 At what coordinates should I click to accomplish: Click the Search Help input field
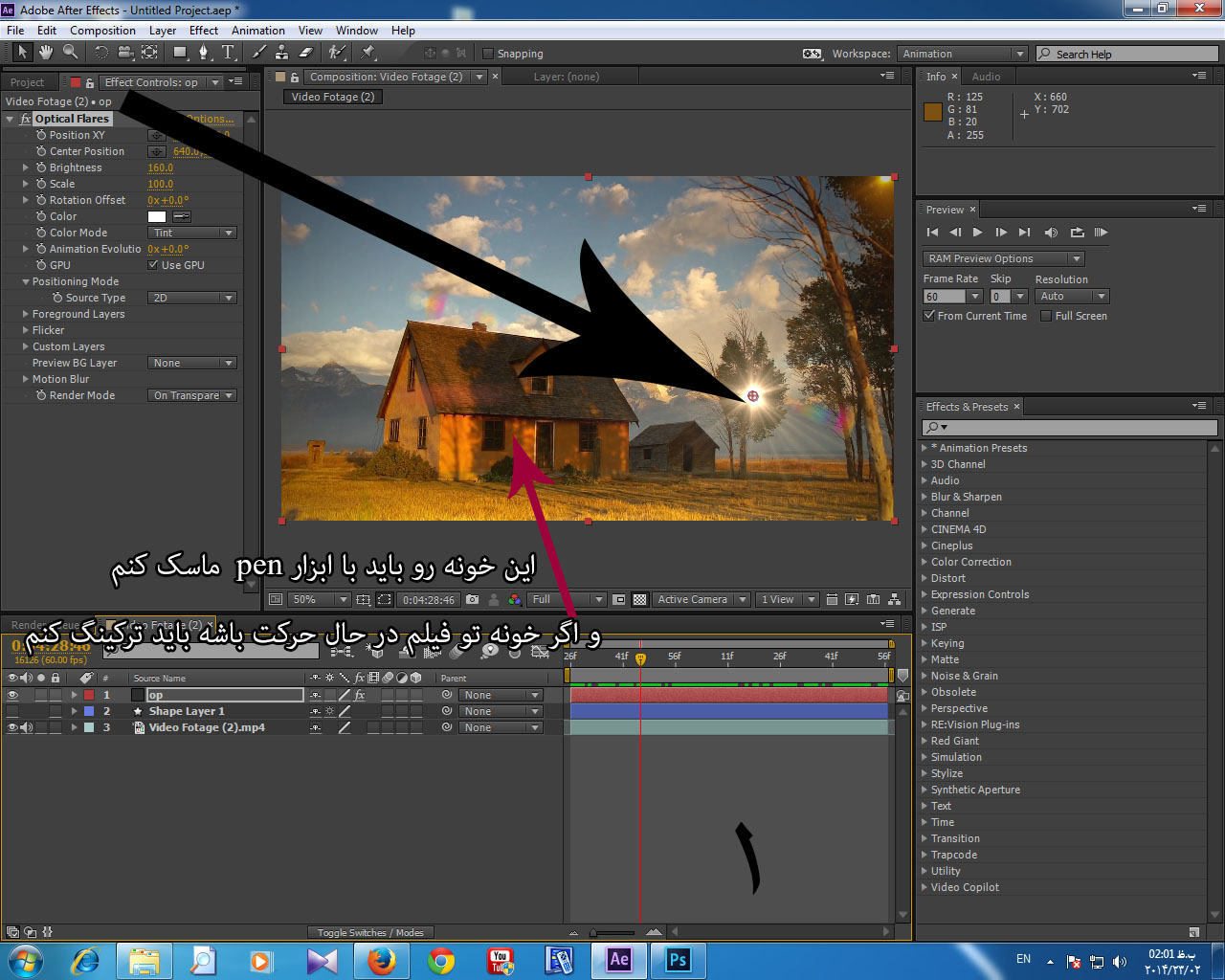[x=1127, y=54]
